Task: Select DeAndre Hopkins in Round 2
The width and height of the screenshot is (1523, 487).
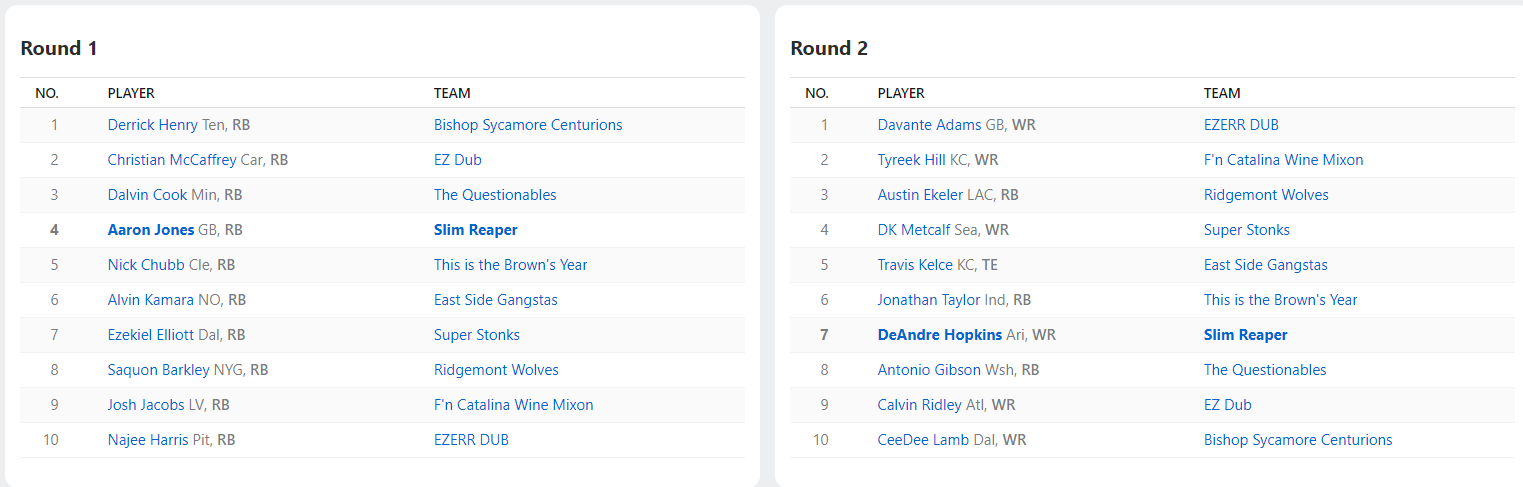Action: [940, 335]
